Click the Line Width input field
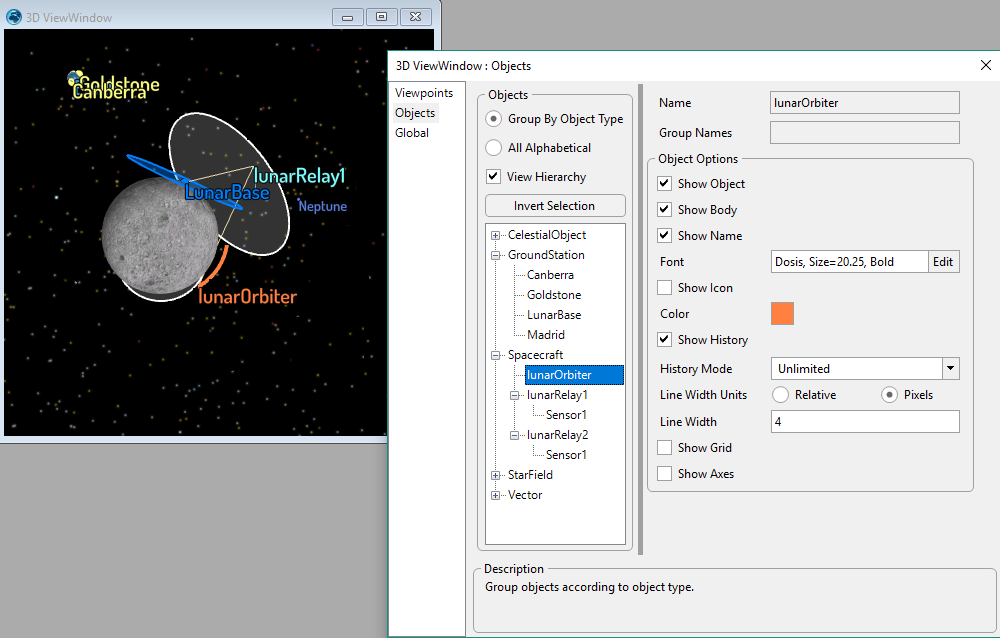This screenshot has width=1000, height=638. click(x=865, y=421)
